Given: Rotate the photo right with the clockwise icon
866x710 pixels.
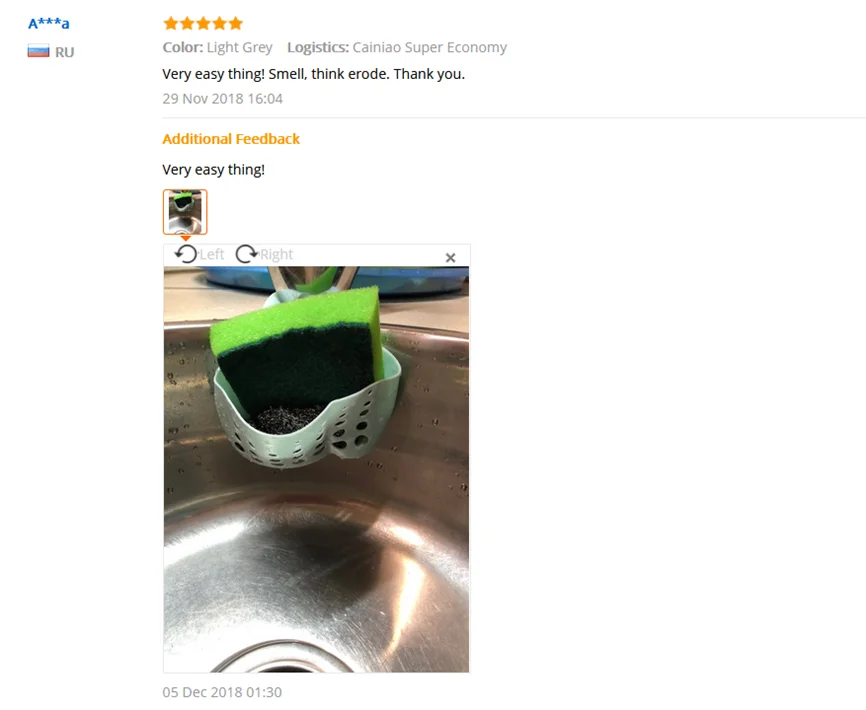Looking at the screenshot, I should tap(246, 254).
